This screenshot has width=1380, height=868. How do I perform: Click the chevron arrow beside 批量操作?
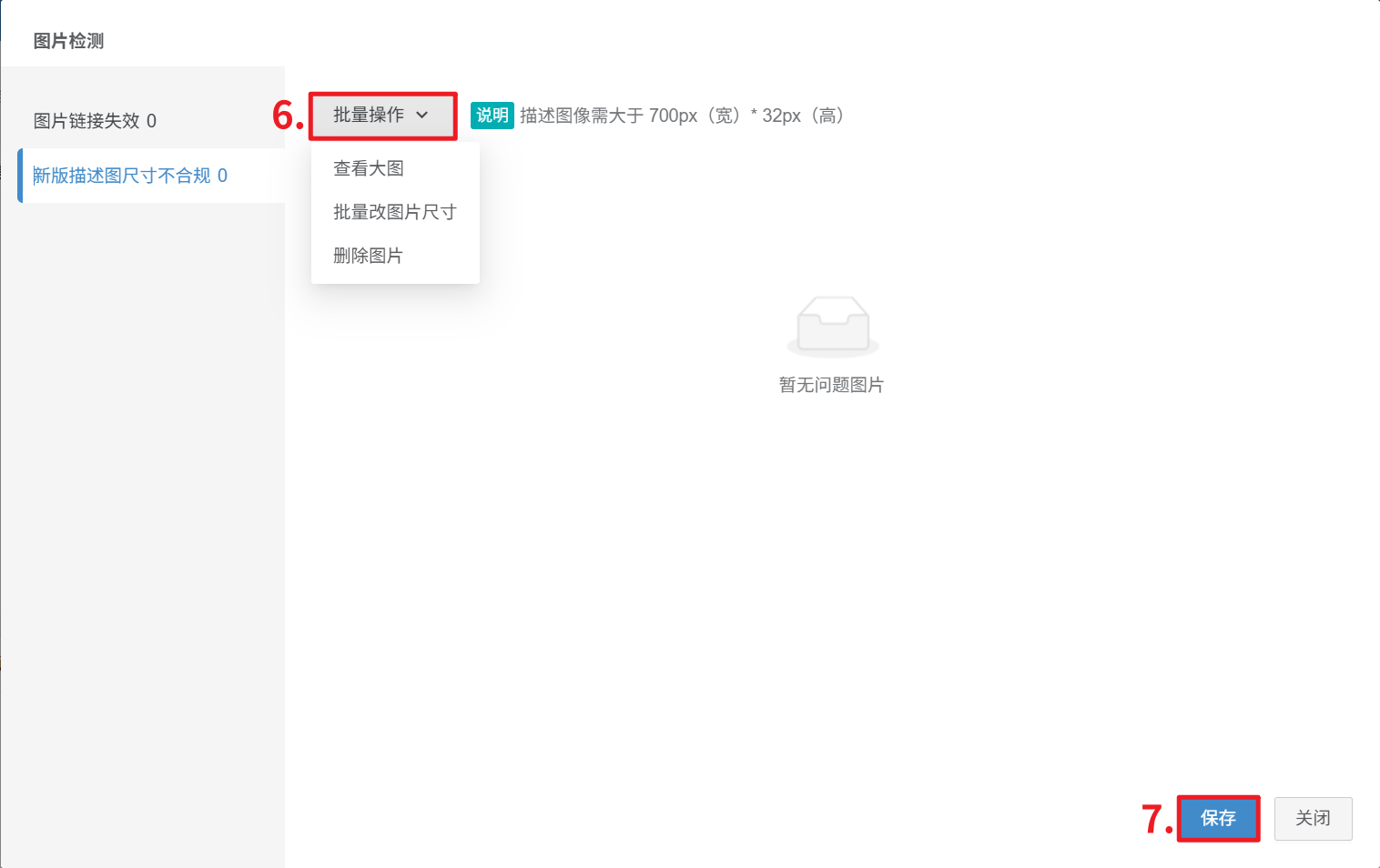421,116
